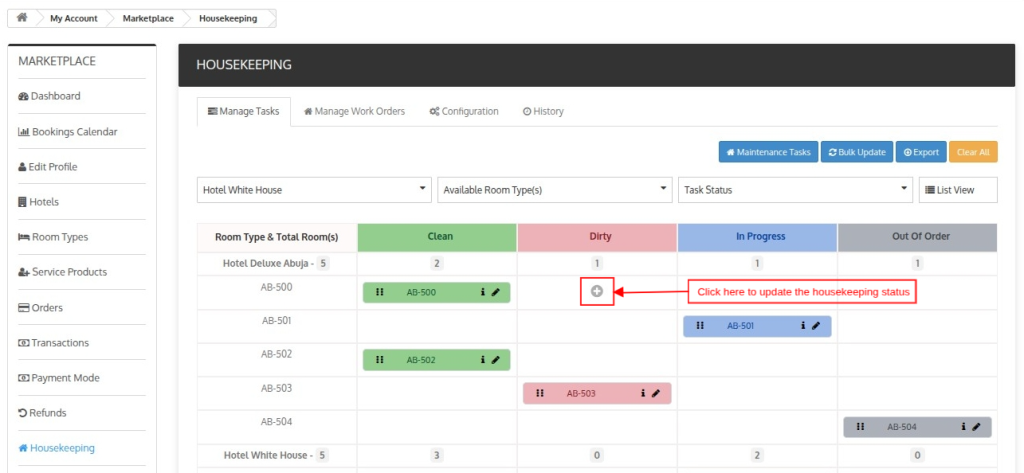Viewport: 1024px width, 473px height.
Task: Open Bookings Calendar in sidebar
Action: click(x=68, y=132)
